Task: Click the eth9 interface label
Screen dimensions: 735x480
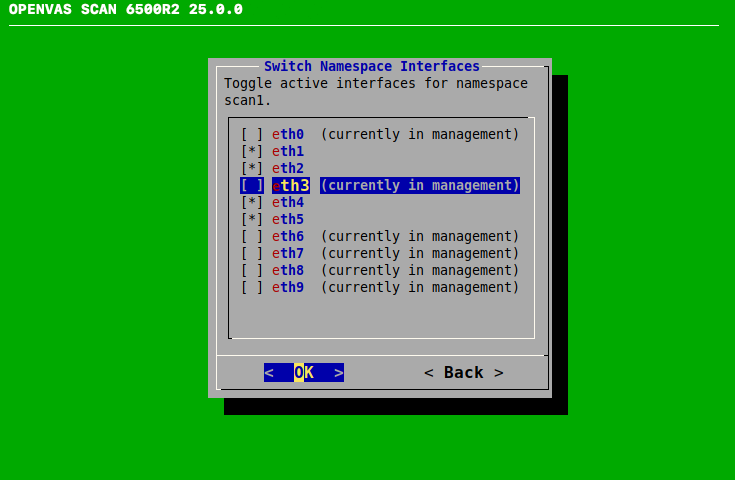Action: [288, 287]
